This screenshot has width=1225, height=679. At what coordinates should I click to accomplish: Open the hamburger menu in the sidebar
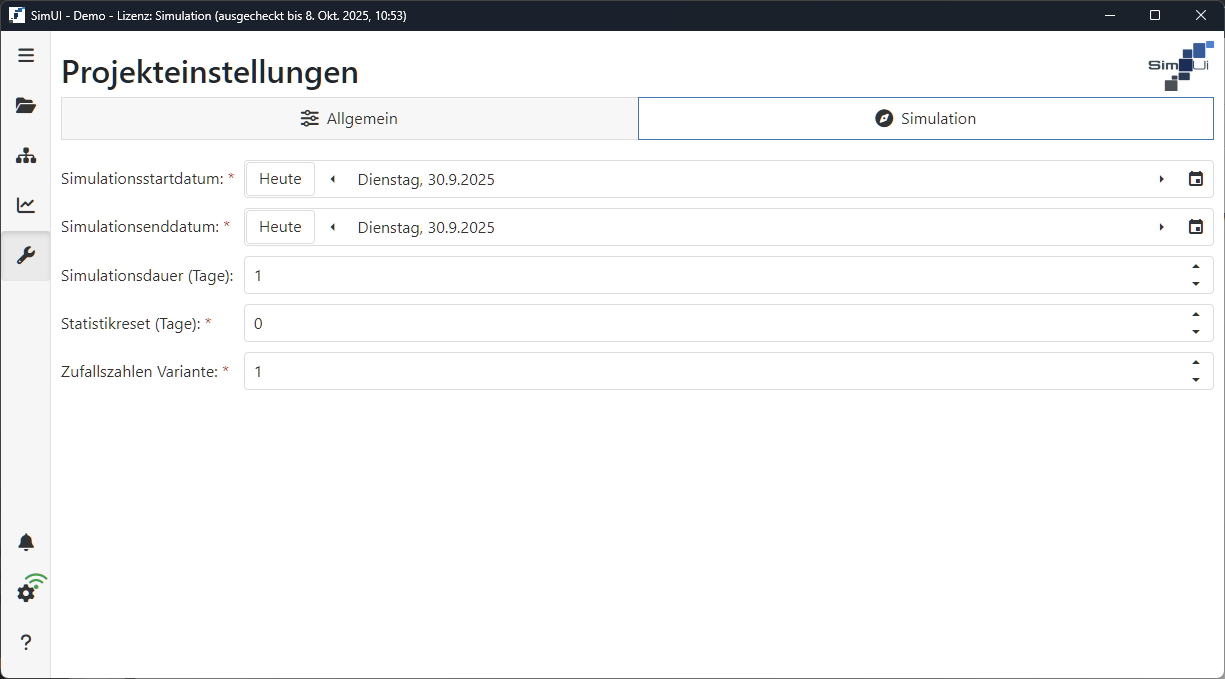tap(26, 55)
